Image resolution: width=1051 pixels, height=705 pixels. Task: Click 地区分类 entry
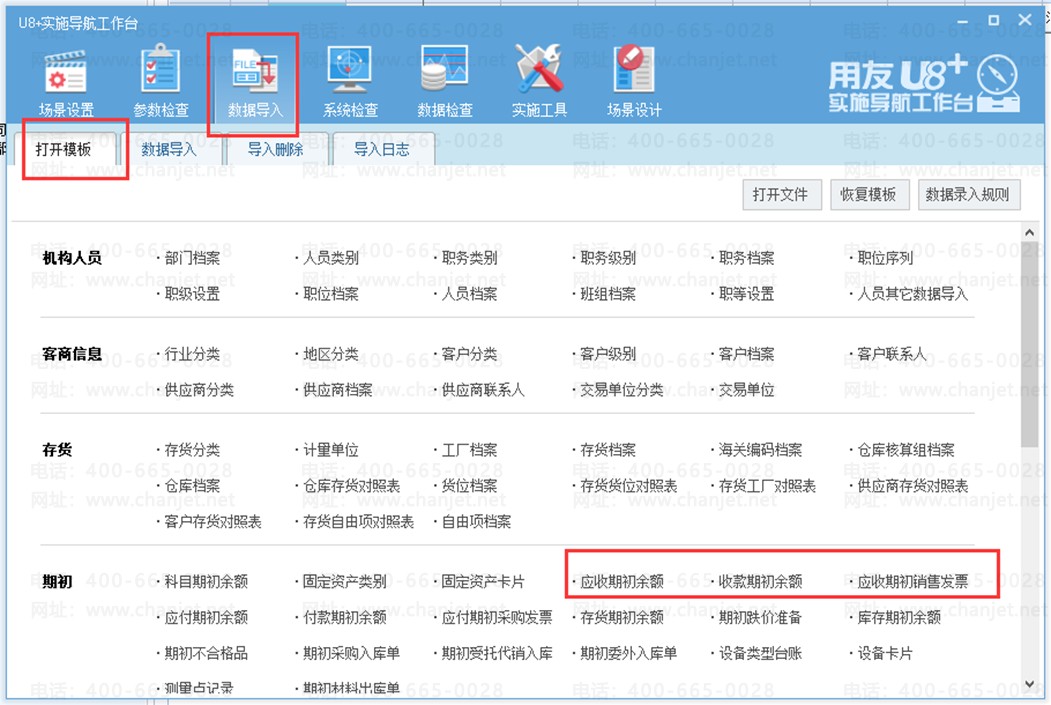tap(331, 354)
